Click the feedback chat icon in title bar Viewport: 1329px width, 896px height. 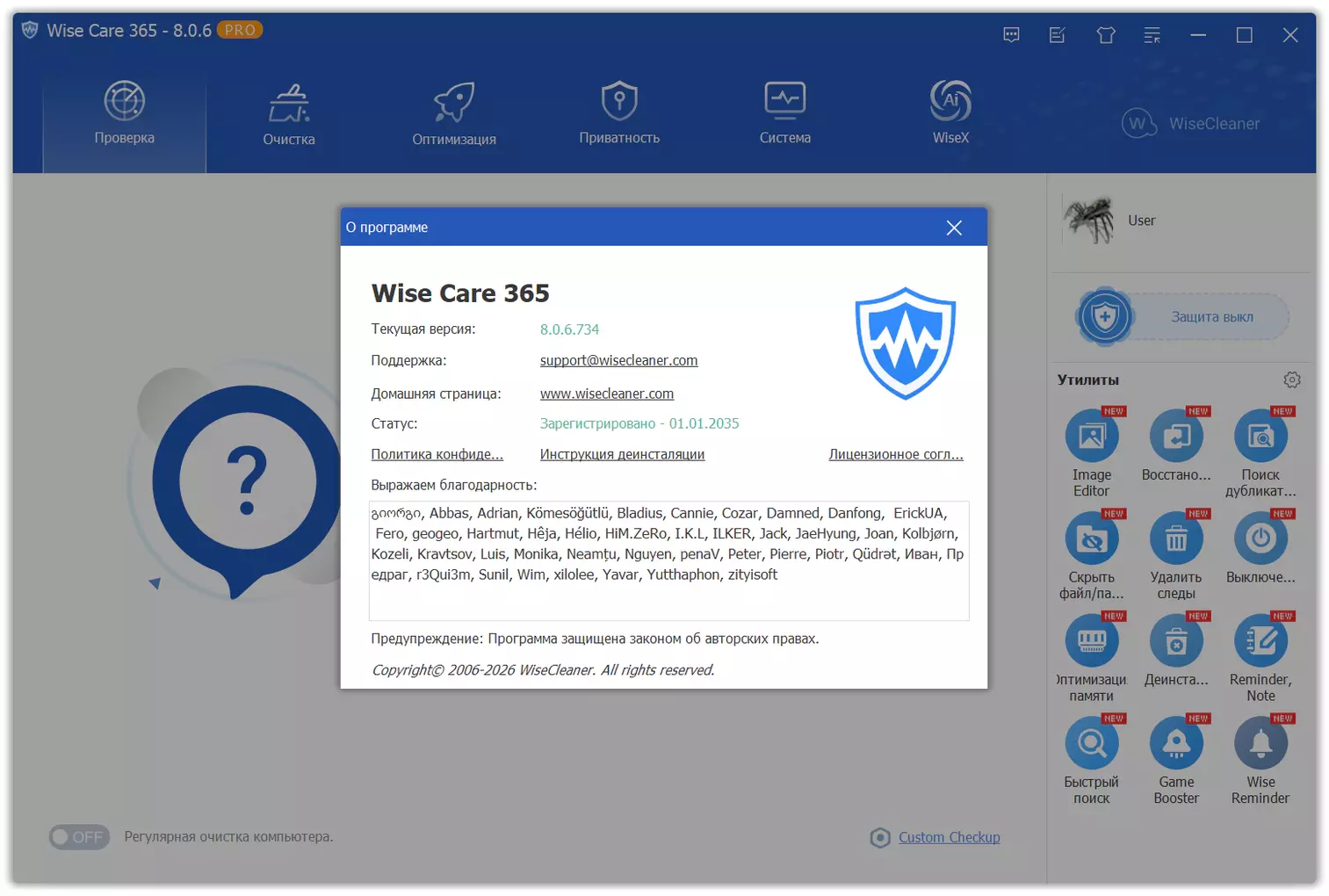[1011, 35]
